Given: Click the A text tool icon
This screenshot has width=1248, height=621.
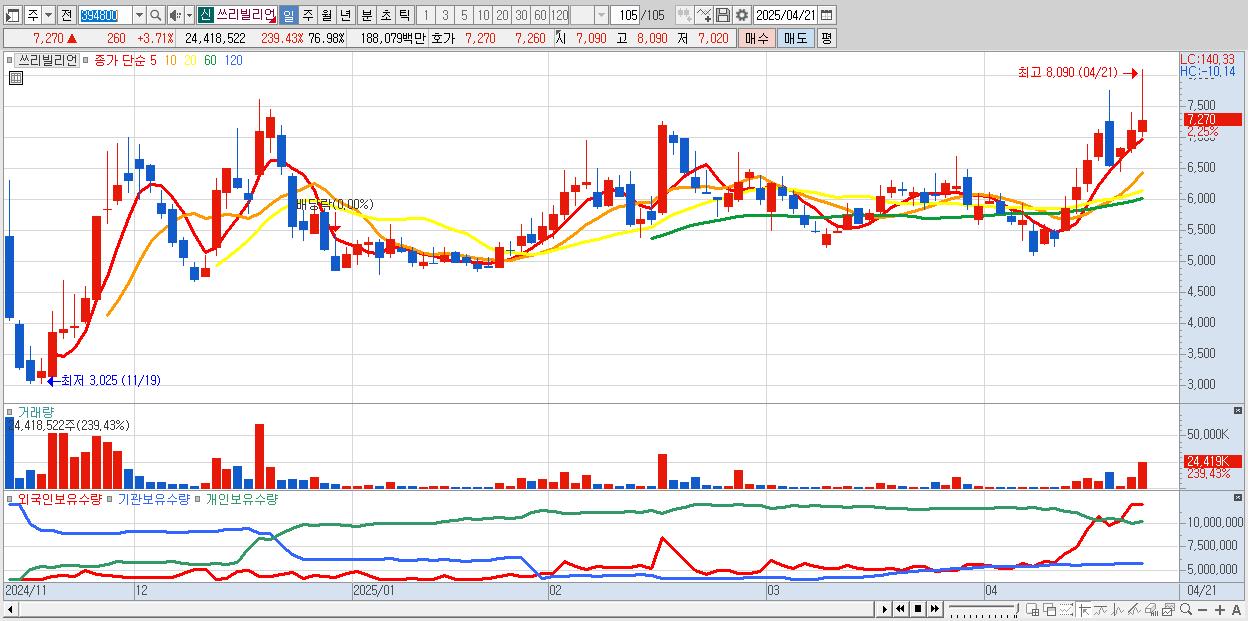Looking at the screenshot, I should [x=1236, y=609].
